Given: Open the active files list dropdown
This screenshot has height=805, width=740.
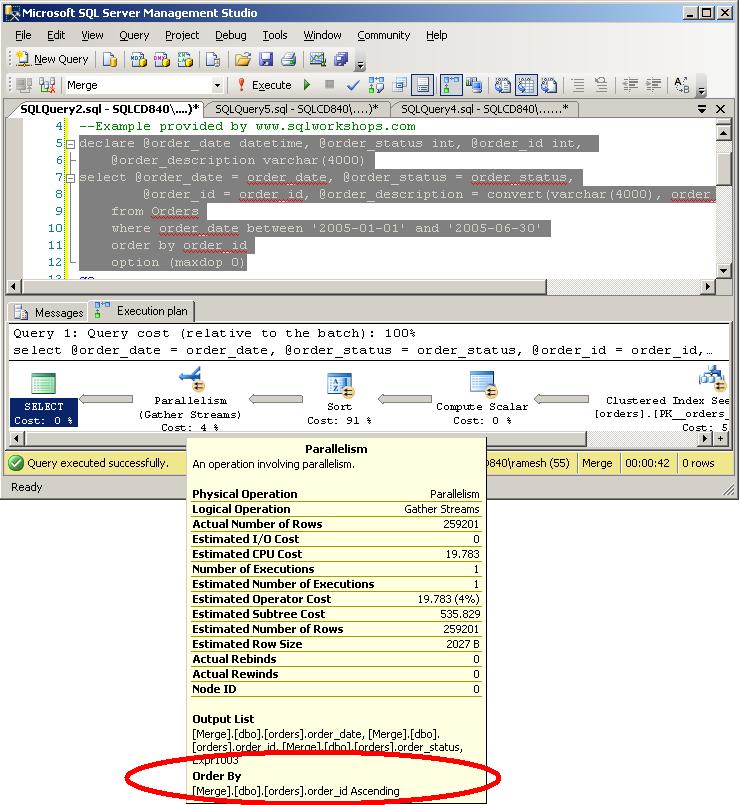Looking at the screenshot, I should click(x=702, y=109).
